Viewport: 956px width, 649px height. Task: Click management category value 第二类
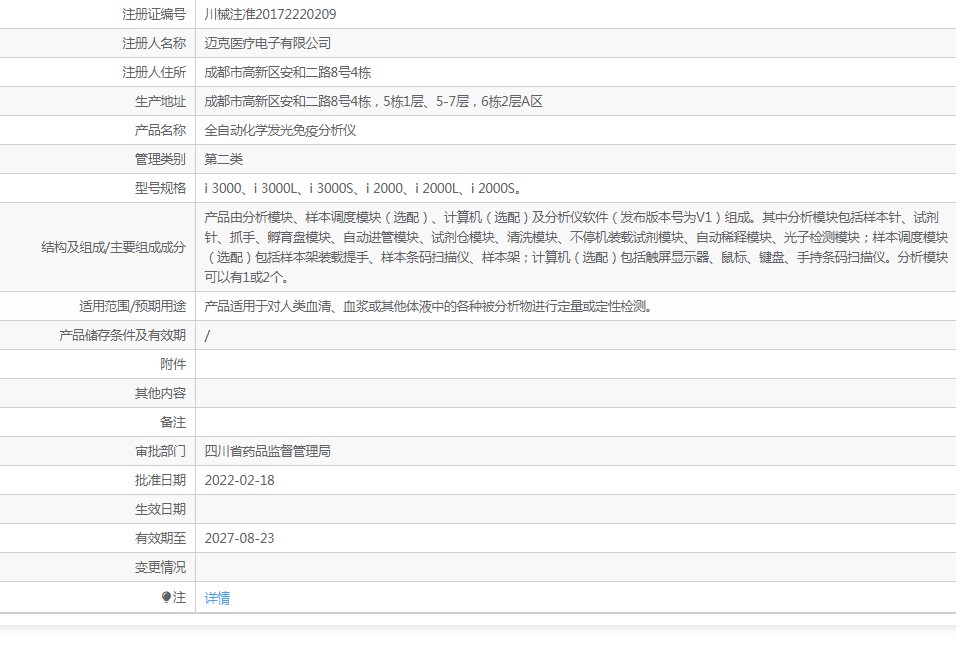click(224, 159)
